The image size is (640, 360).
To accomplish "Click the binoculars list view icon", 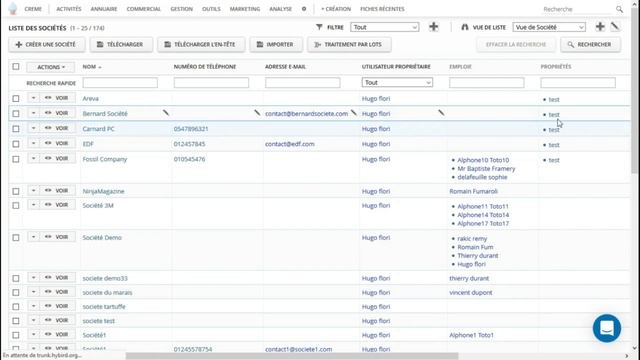I will [x=464, y=27].
